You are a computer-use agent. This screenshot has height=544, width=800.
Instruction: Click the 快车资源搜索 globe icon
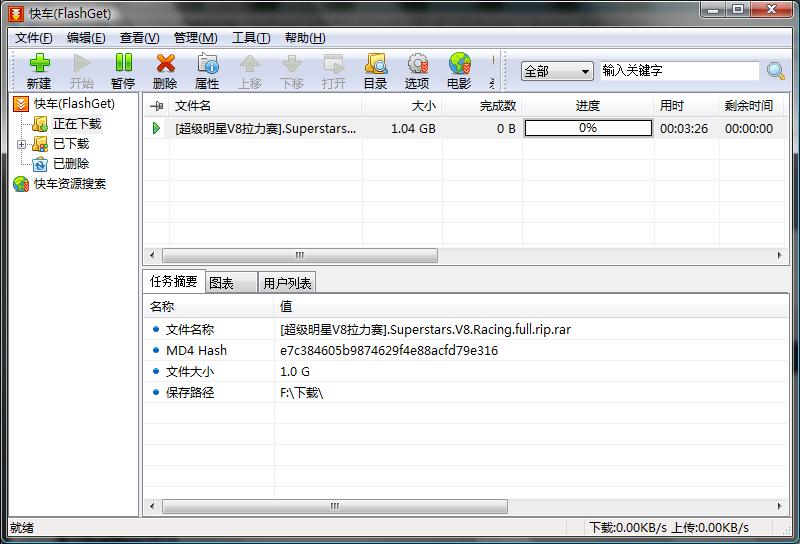click(x=21, y=184)
